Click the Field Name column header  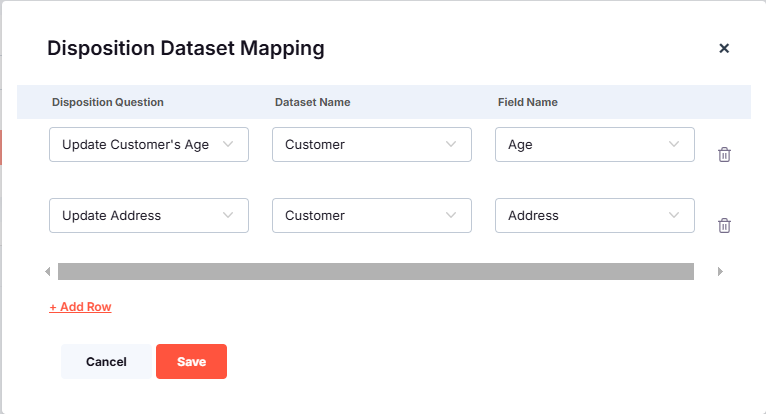coord(528,102)
